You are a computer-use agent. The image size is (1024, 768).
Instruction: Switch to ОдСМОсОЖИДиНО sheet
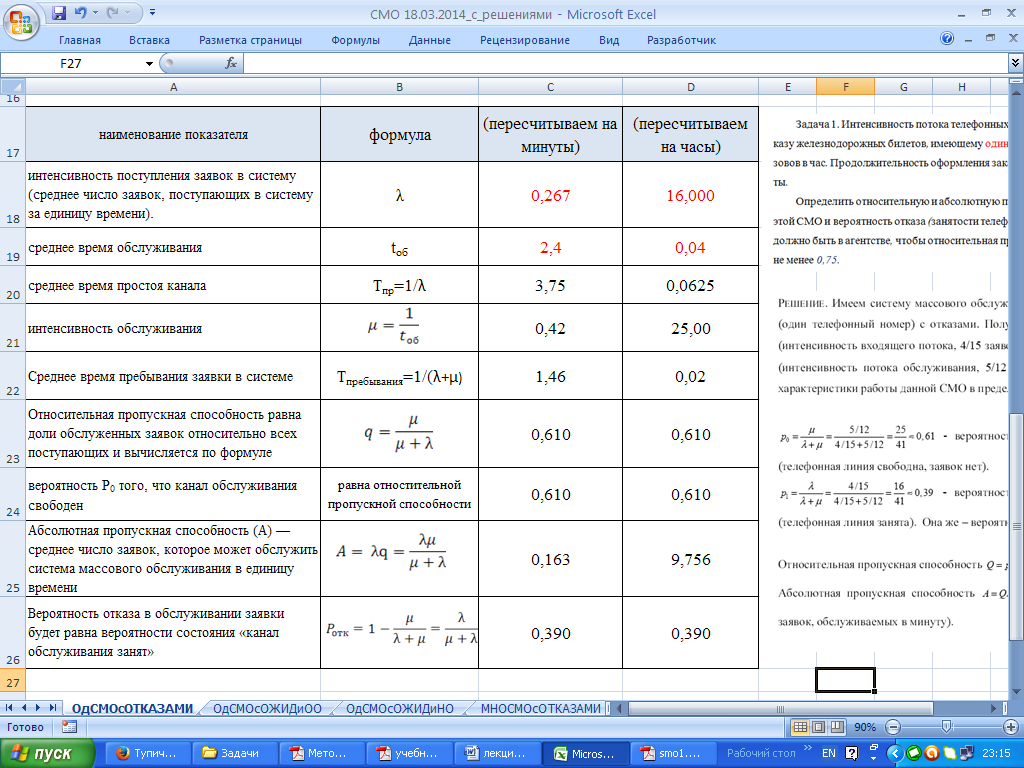click(400, 708)
